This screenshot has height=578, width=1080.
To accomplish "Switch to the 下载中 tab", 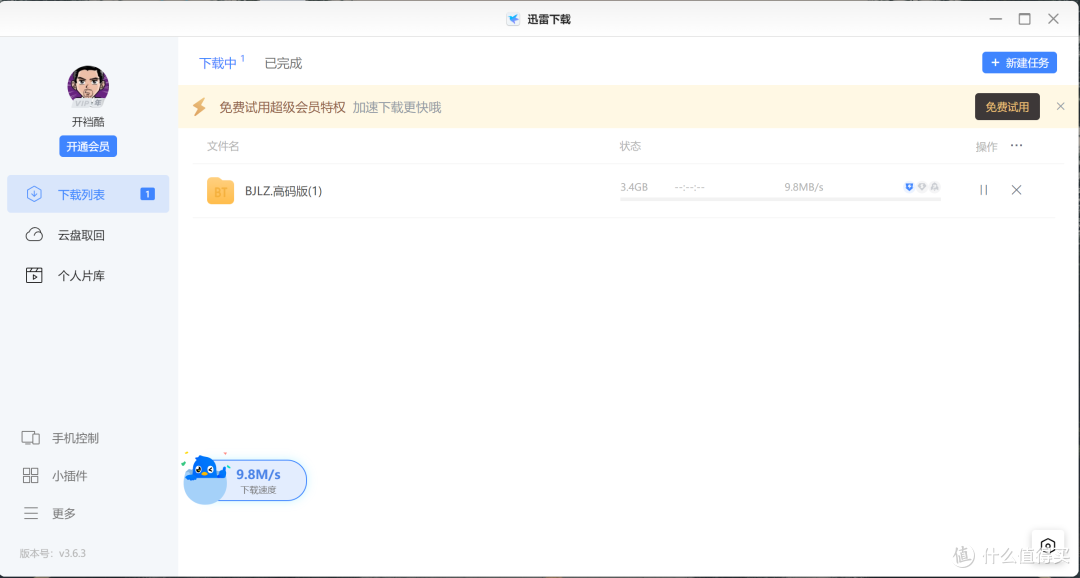I will [218, 63].
